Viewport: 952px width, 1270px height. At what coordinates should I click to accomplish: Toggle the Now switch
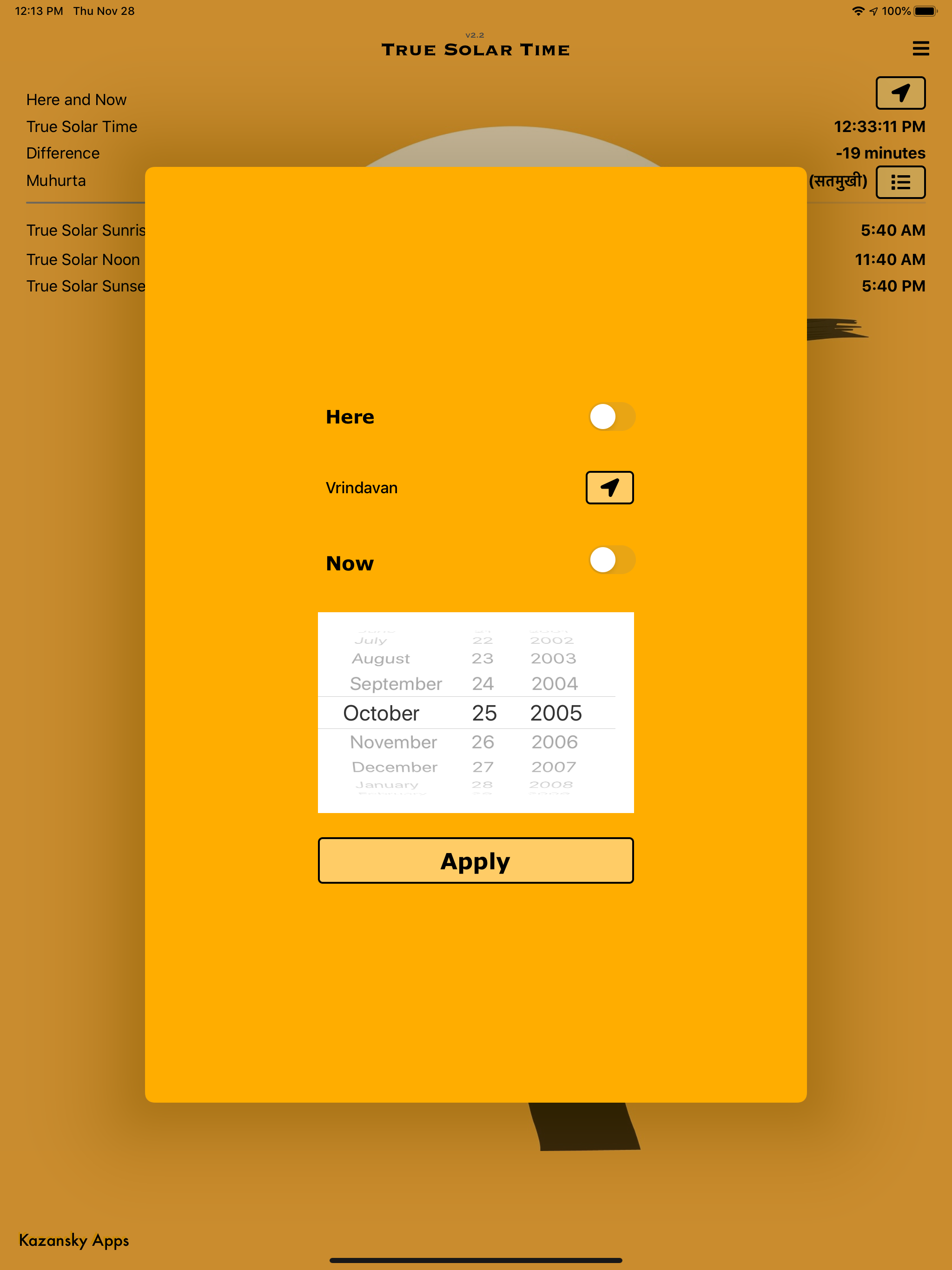[612, 560]
